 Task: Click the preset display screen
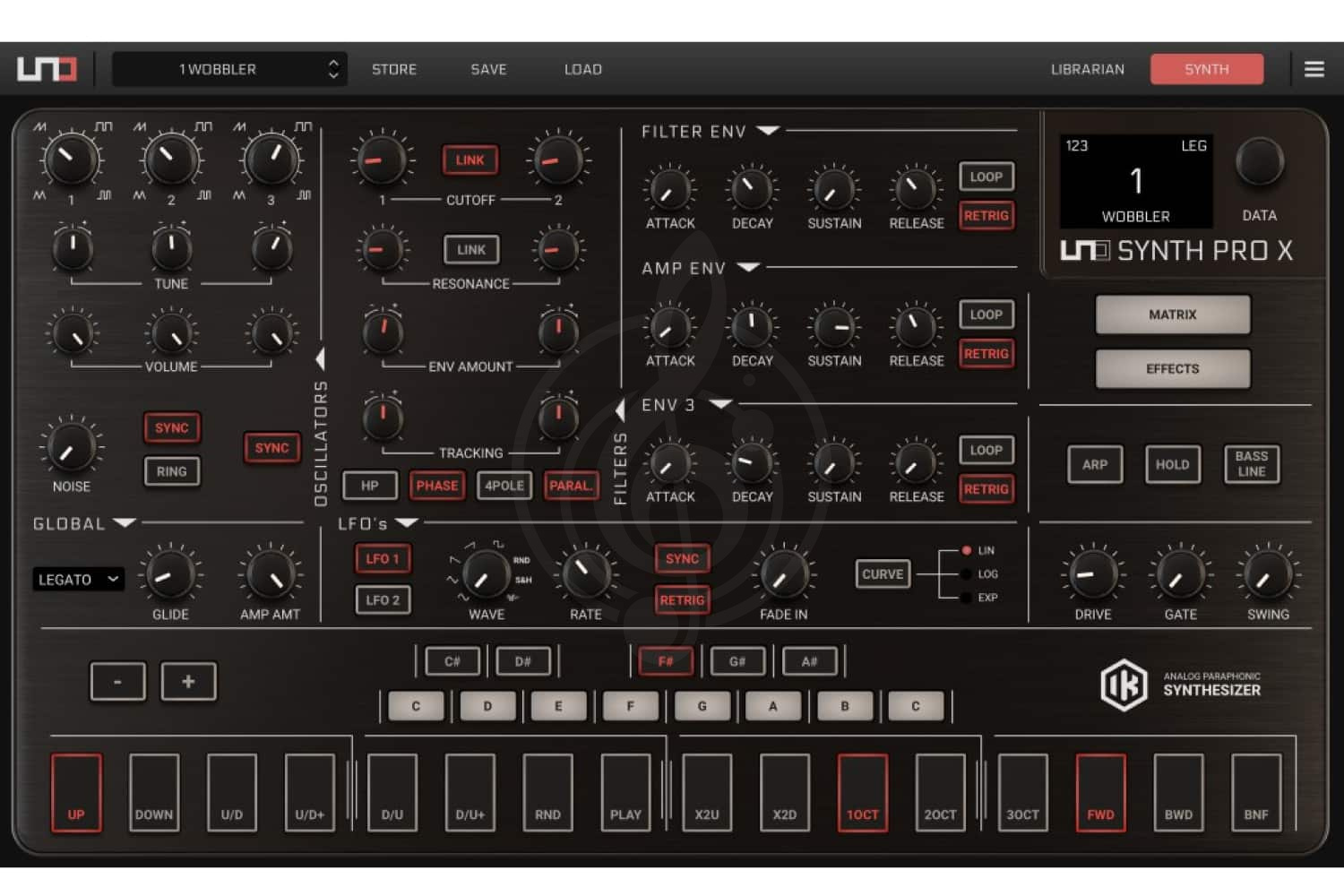click(1136, 181)
